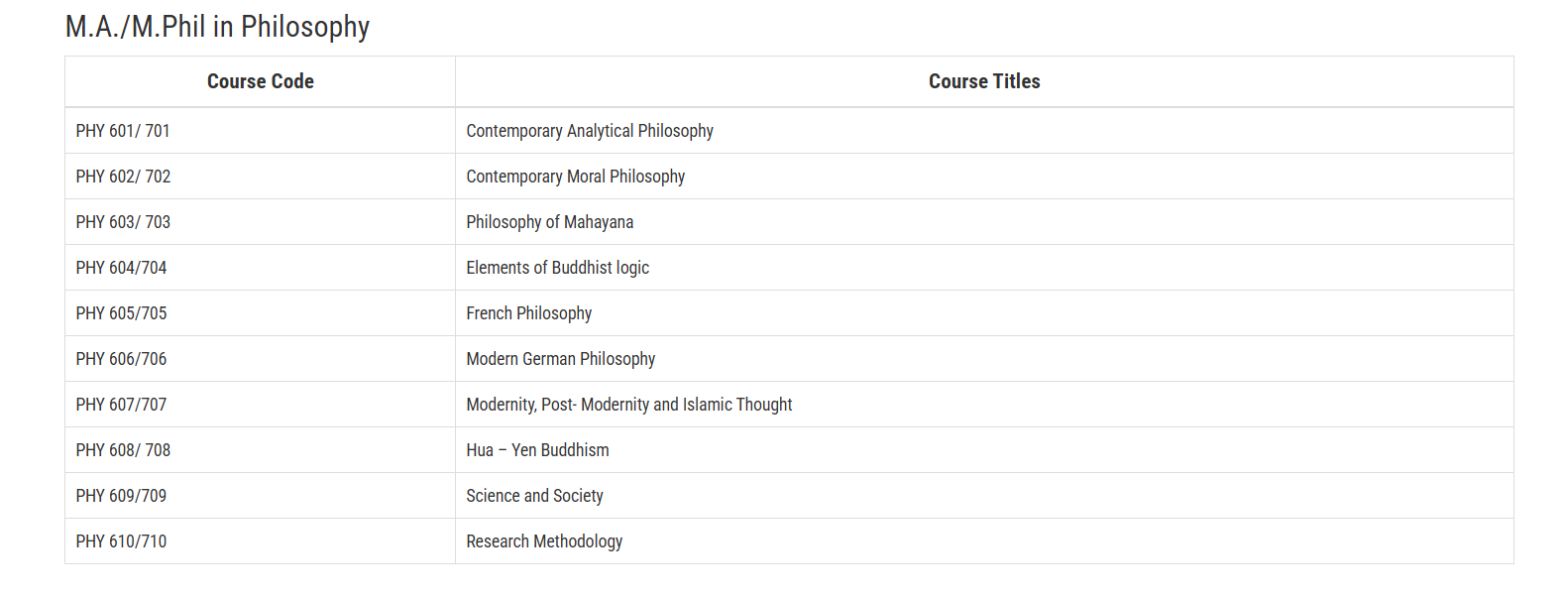
Task: Select the PHY 605/705 code cell
Action: (121, 313)
